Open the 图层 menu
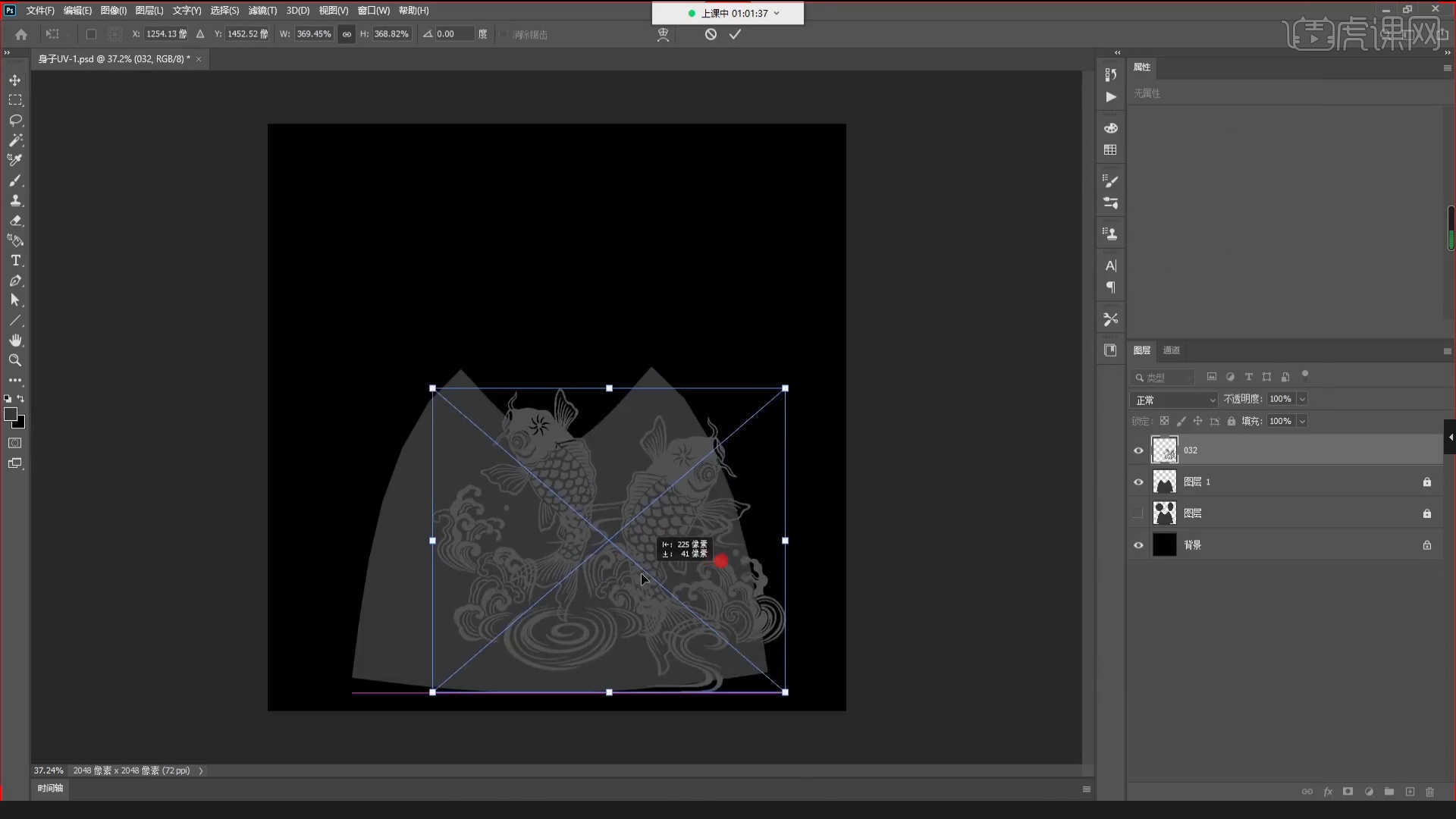1456x819 pixels. 149,11
